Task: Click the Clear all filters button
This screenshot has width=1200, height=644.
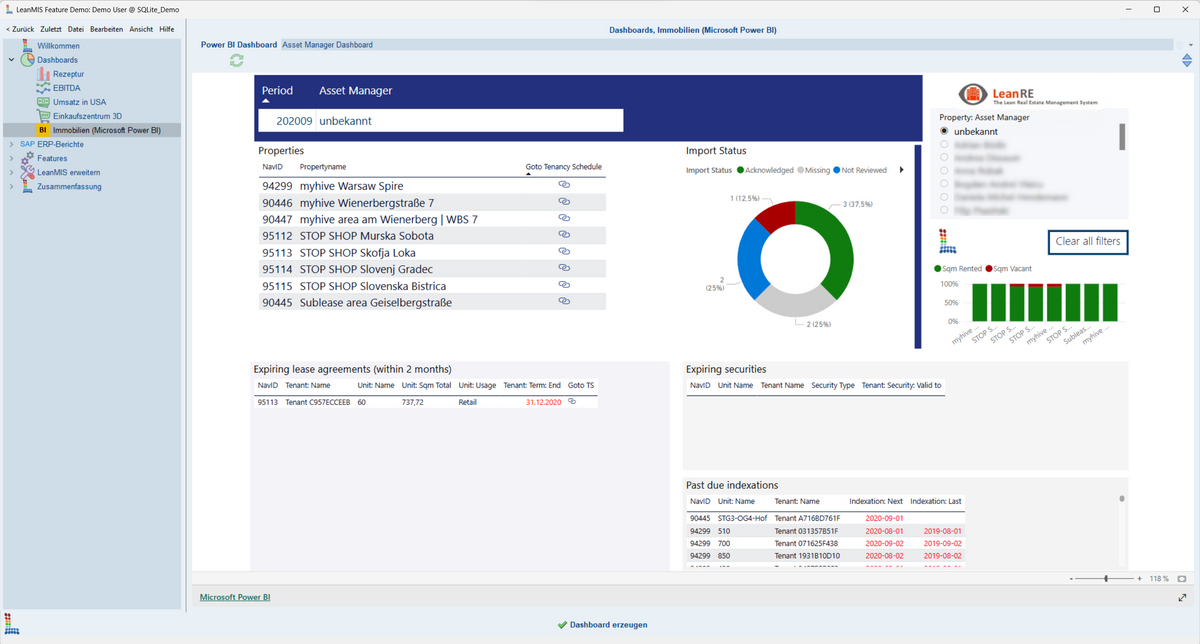Action: 1088,242
